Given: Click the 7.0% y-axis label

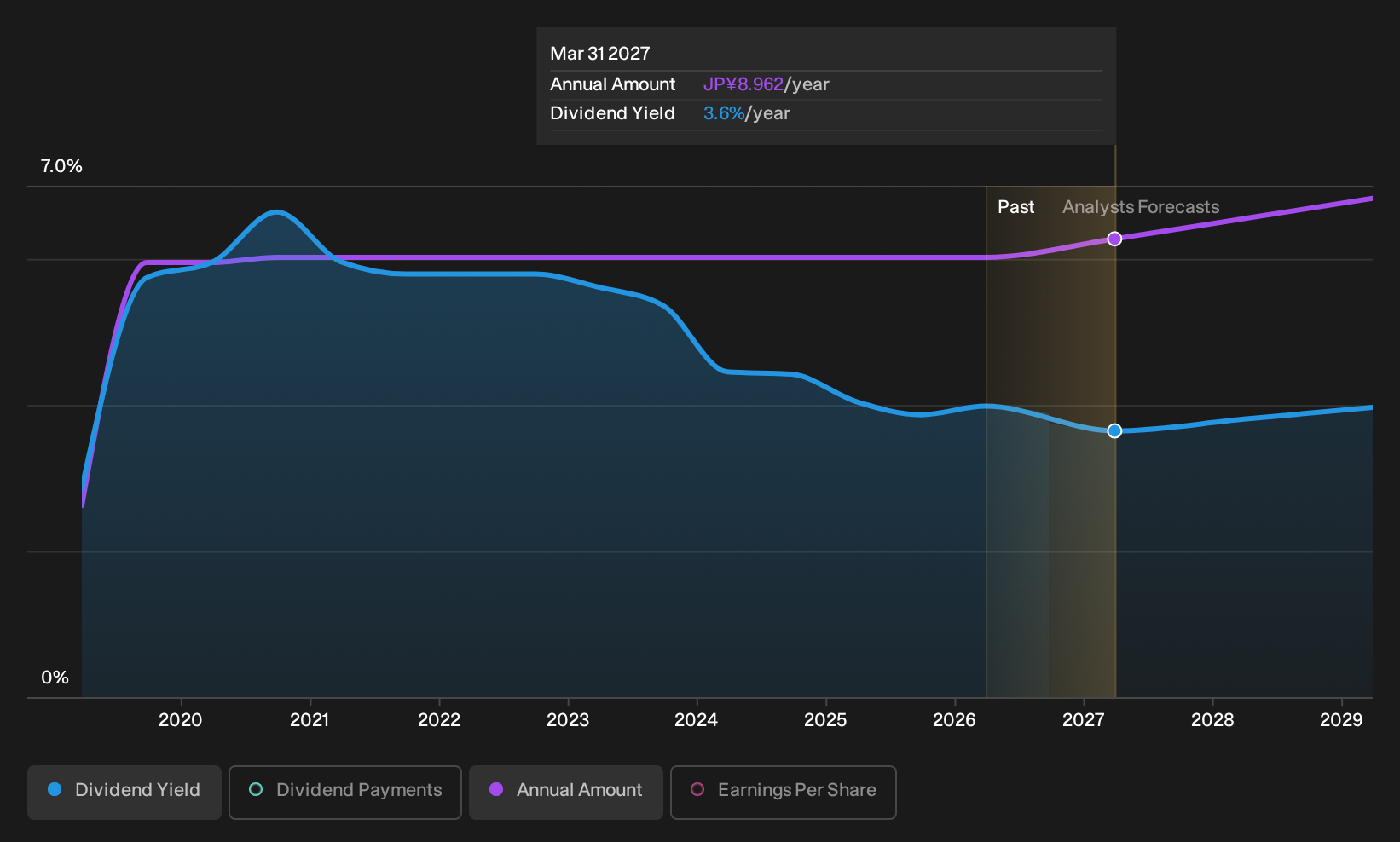Looking at the screenshot, I should 61,166.
